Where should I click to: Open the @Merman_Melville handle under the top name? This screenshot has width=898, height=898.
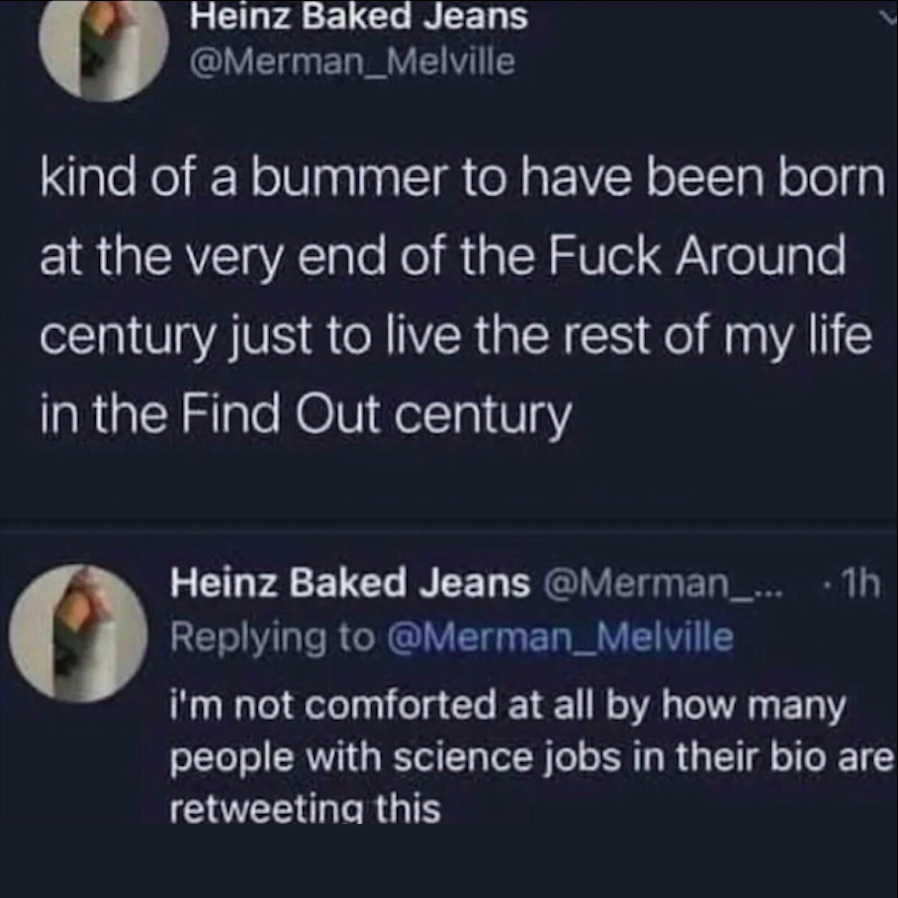click(x=352, y=62)
